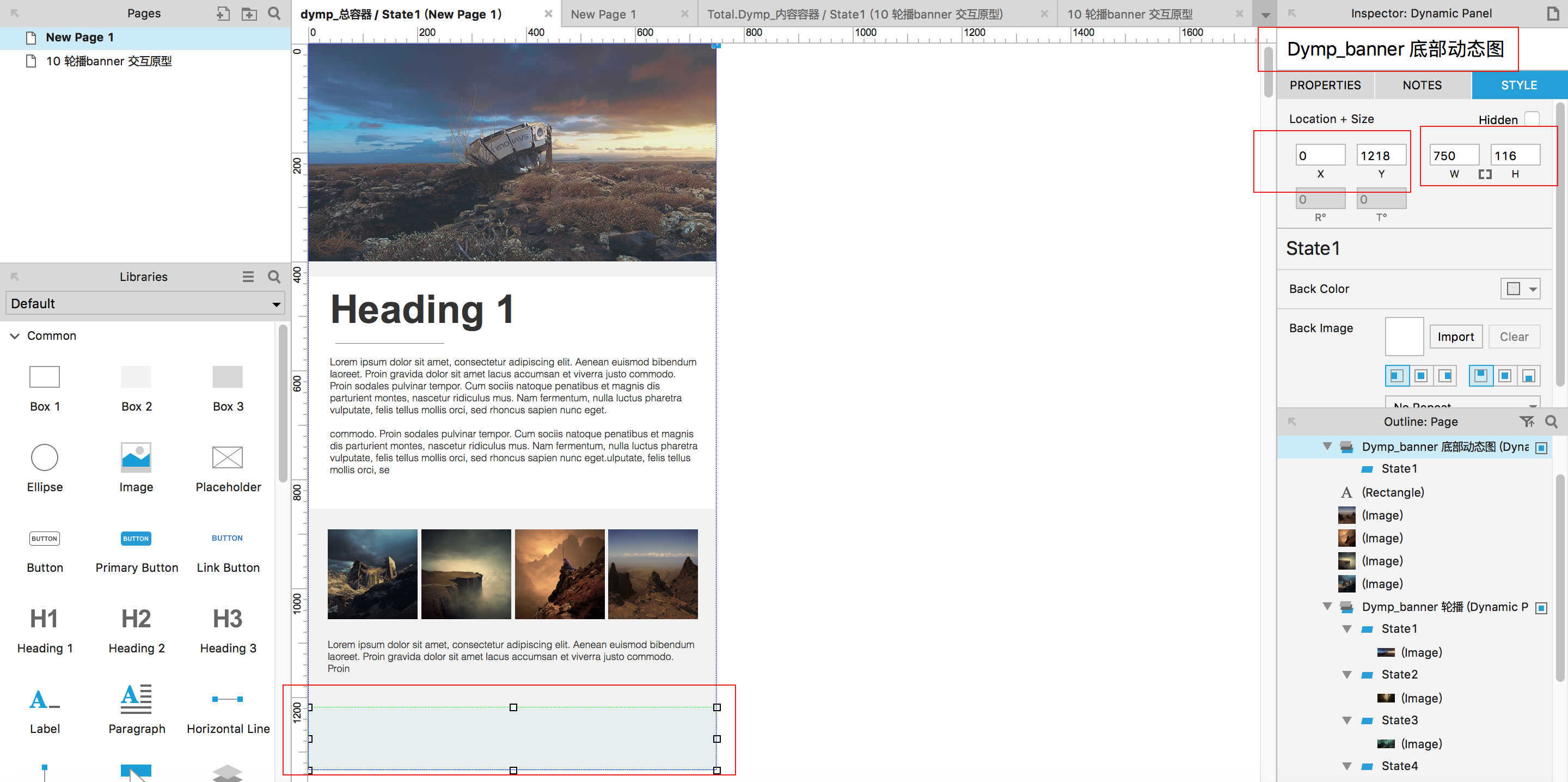Click the Outline filter icon
This screenshot has width=1568, height=782.
tap(1526, 421)
